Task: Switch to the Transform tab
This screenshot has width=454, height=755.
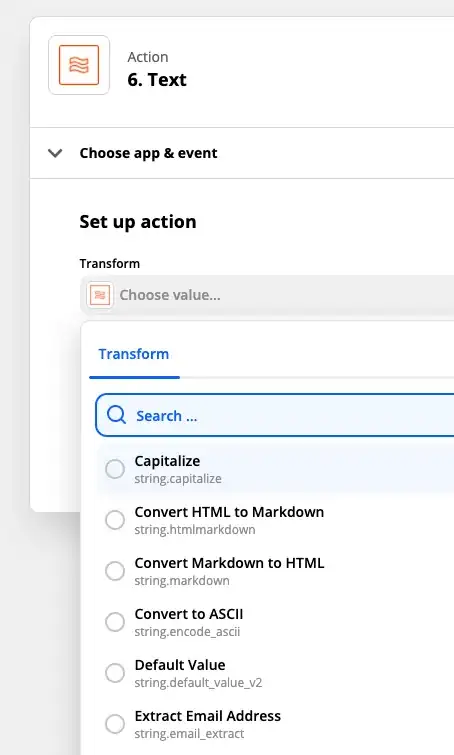Action: tap(134, 354)
